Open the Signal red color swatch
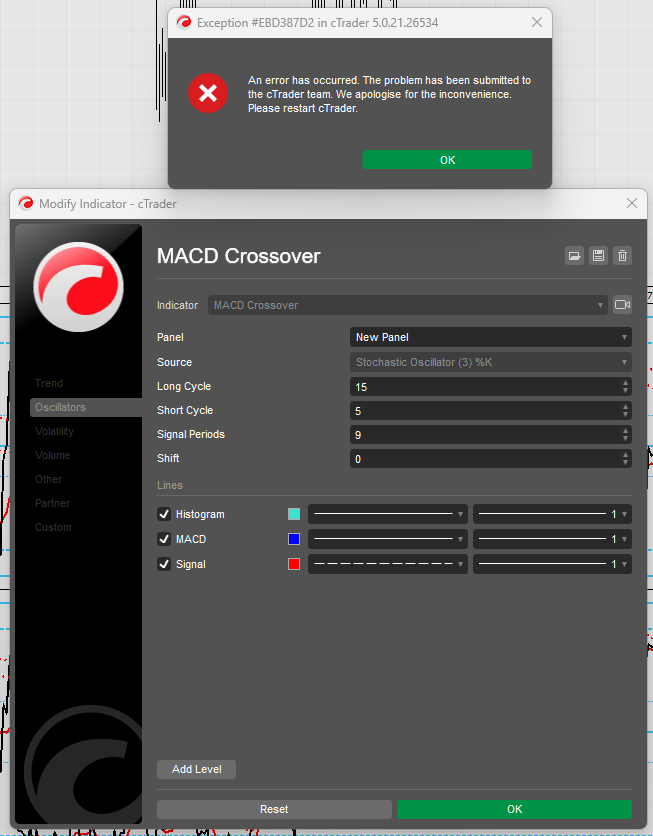 [x=294, y=564]
